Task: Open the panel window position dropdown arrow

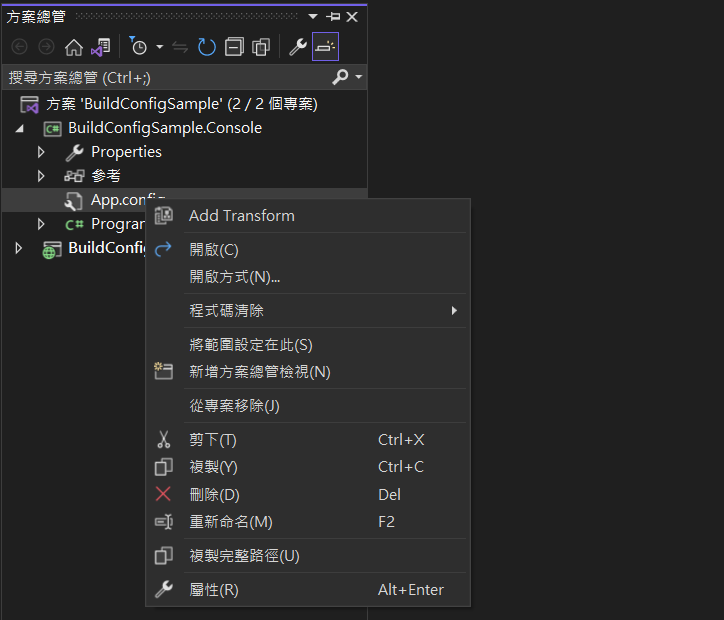Action: click(x=314, y=17)
